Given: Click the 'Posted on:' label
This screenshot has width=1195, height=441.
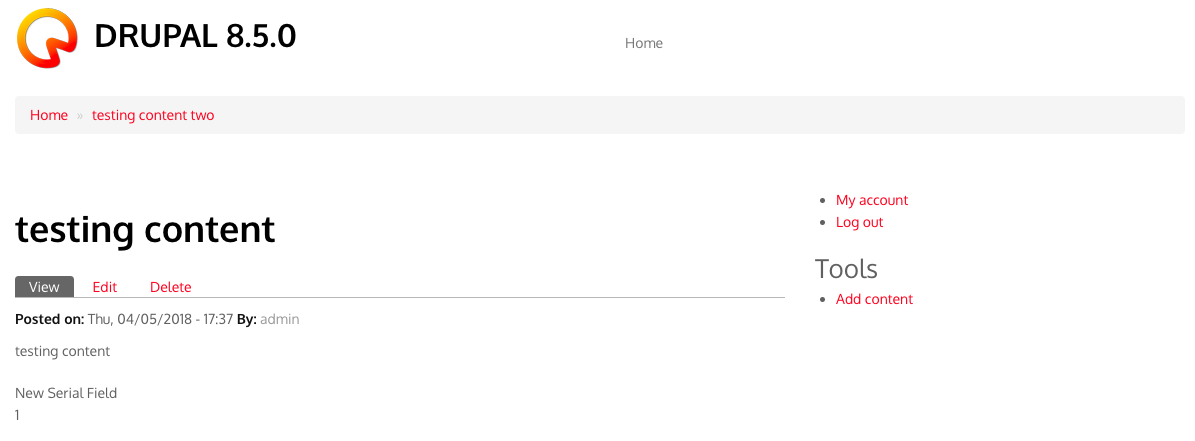Looking at the screenshot, I should click(50, 319).
